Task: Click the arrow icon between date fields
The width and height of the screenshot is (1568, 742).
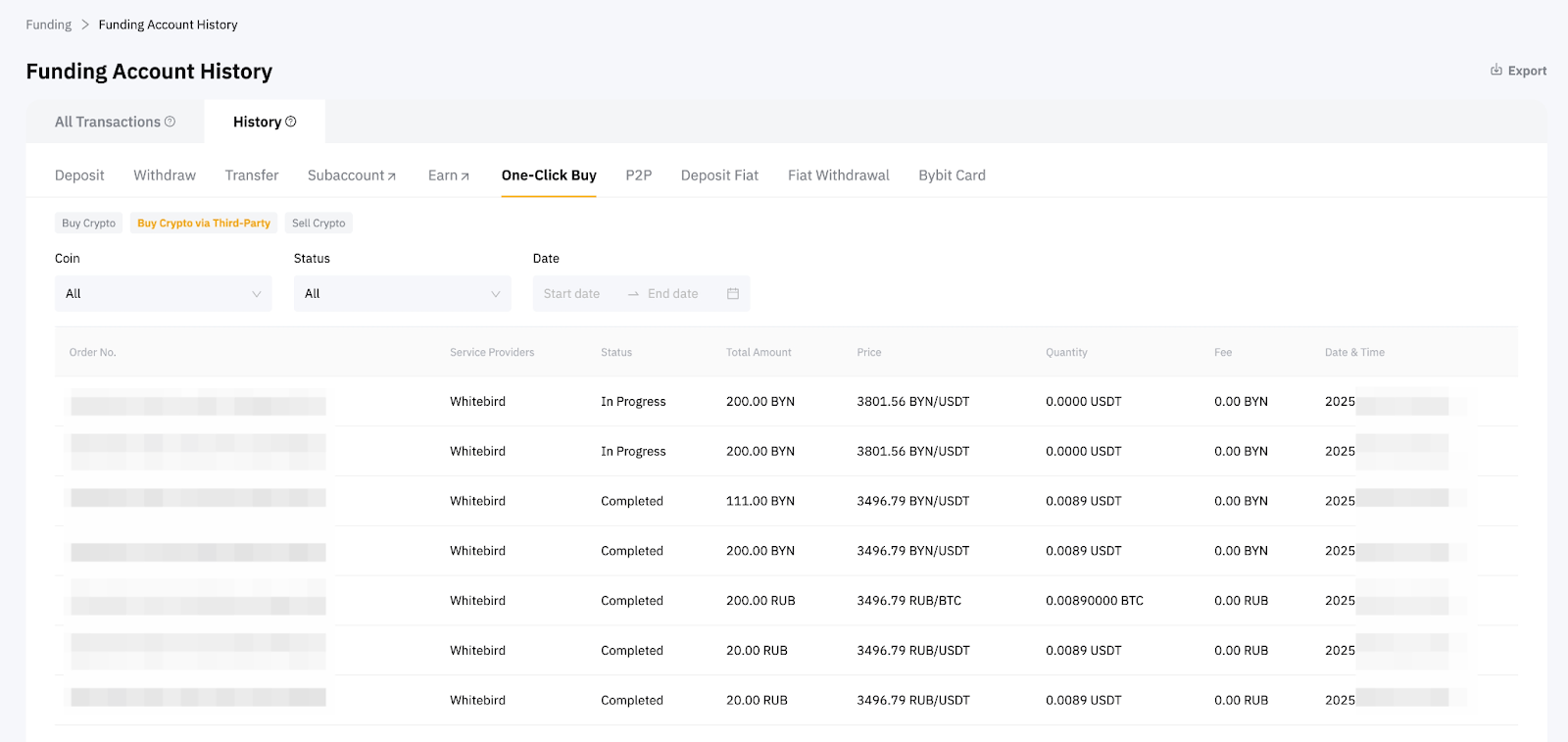Action: (633, 294)
